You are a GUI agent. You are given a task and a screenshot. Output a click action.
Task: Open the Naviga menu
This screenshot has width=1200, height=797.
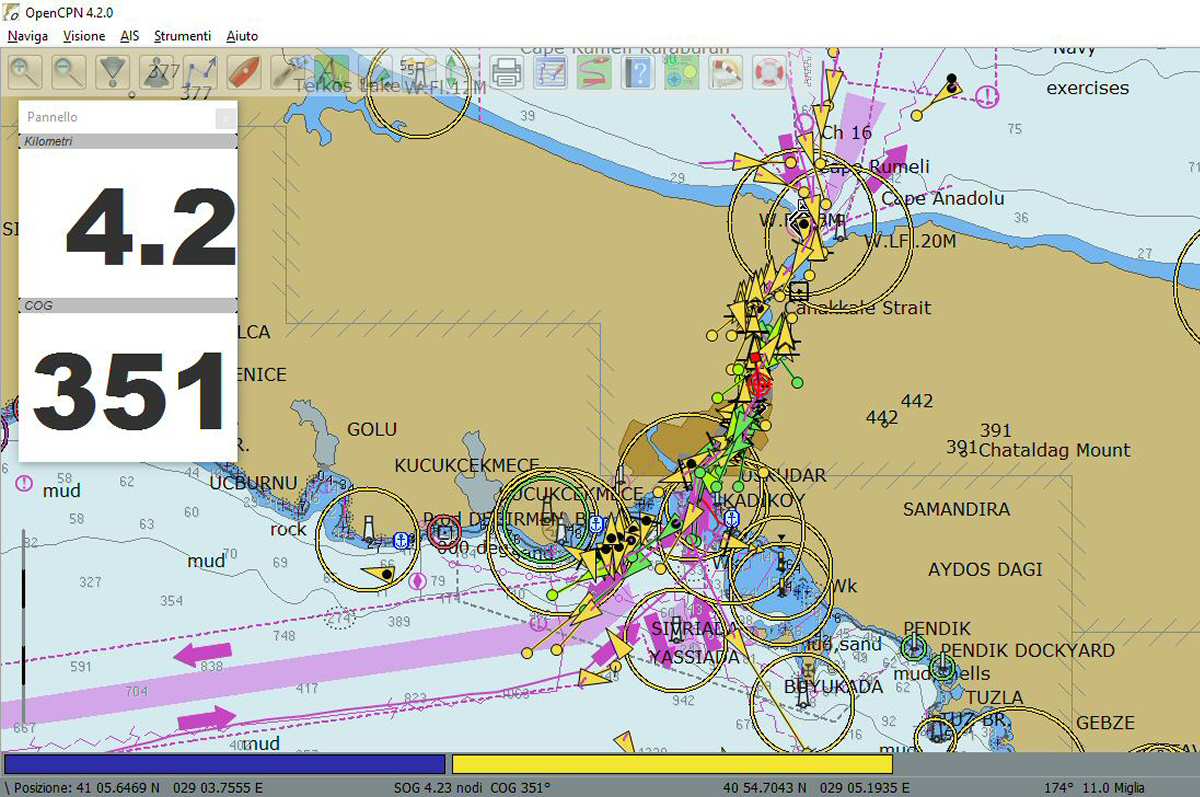click(27, 36)
